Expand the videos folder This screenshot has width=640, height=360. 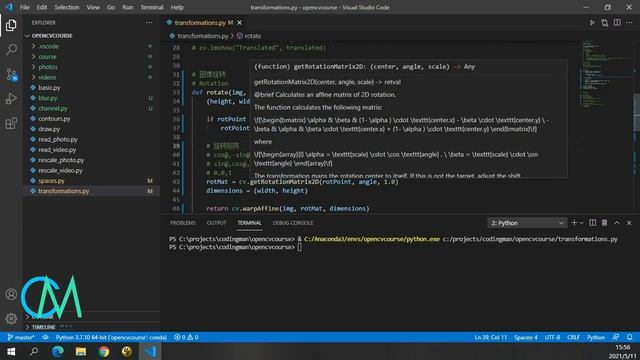(x=91, y=77)
